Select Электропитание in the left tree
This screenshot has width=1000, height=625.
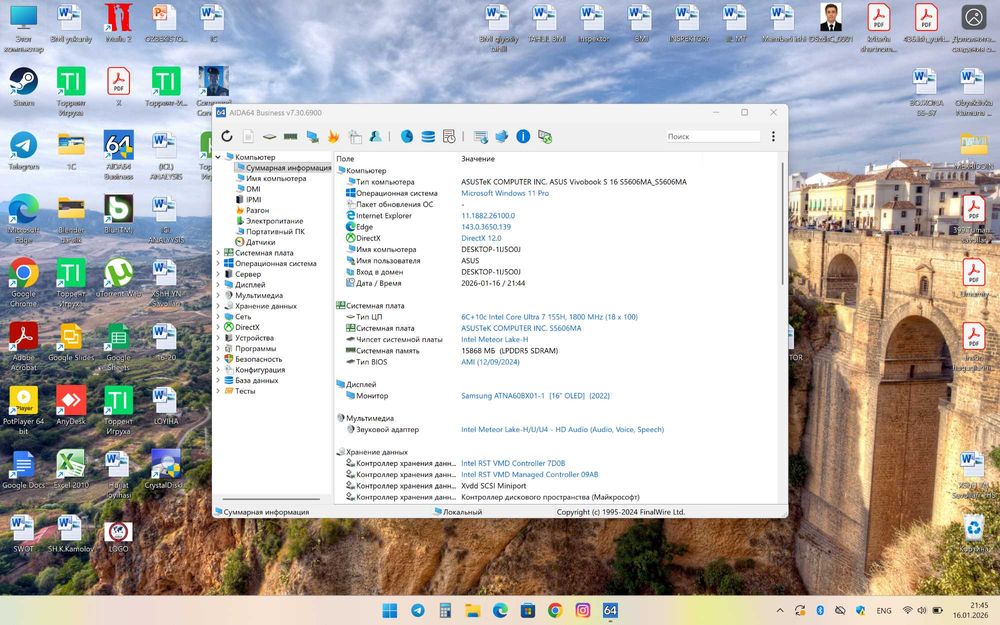pyautogui.click(x=275, y=221)
